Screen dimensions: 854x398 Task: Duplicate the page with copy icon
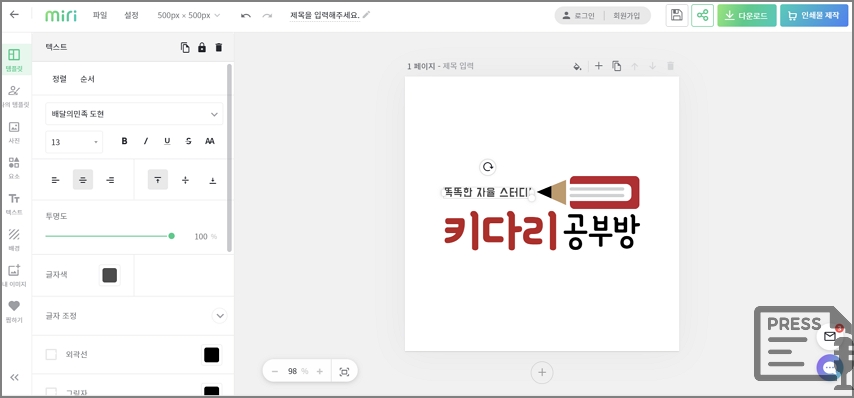617,66
